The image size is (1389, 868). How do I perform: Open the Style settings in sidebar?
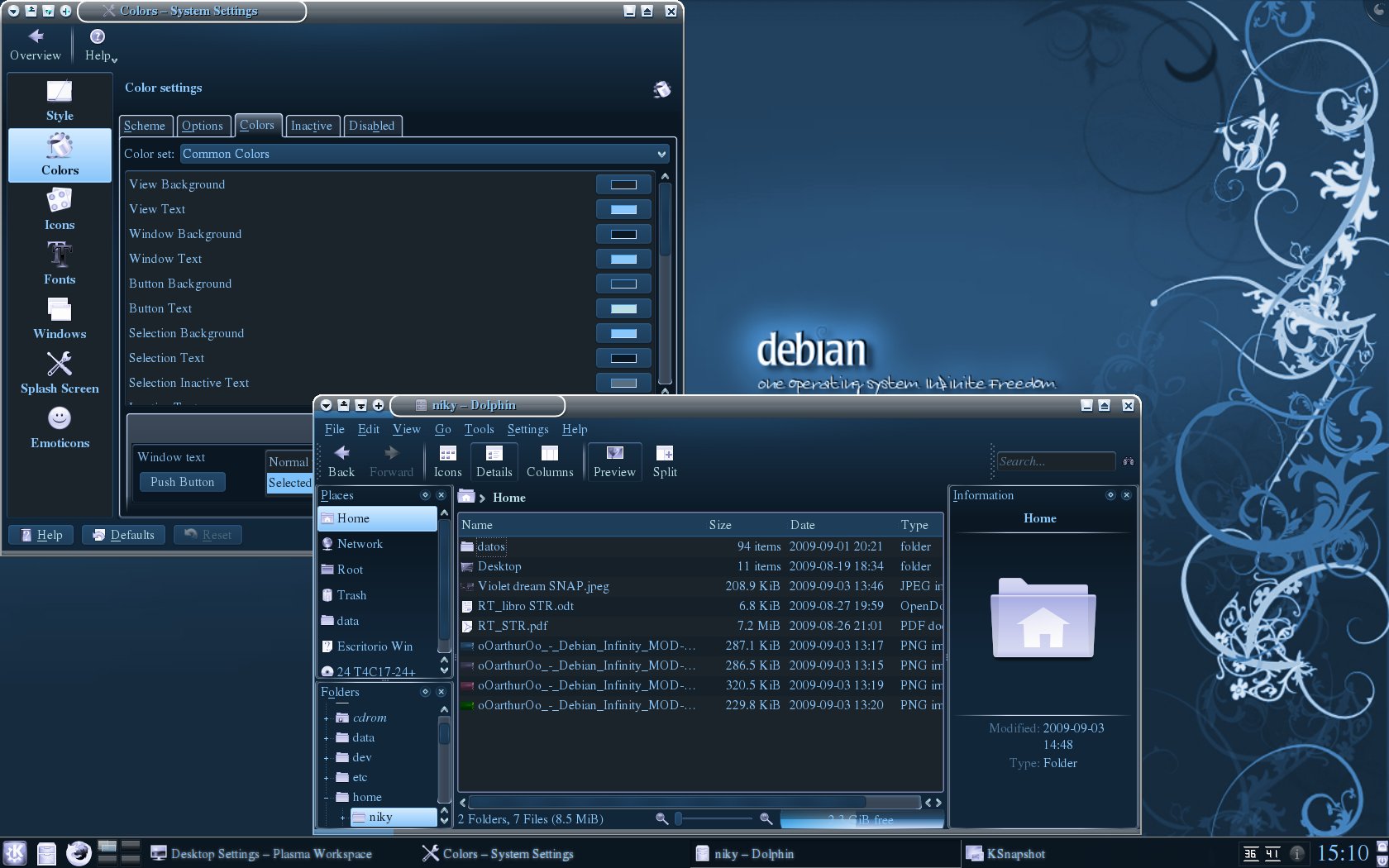(60, 101)
